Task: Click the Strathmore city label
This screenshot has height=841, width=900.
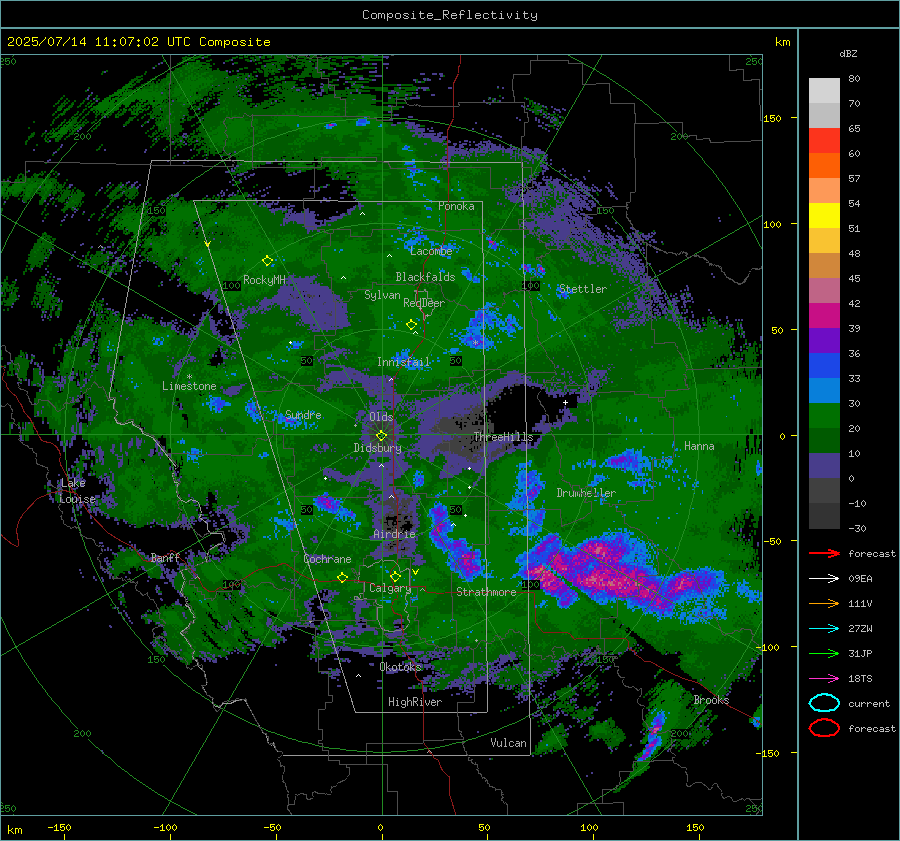Action: pyautogui.click(x=486, y=592)
